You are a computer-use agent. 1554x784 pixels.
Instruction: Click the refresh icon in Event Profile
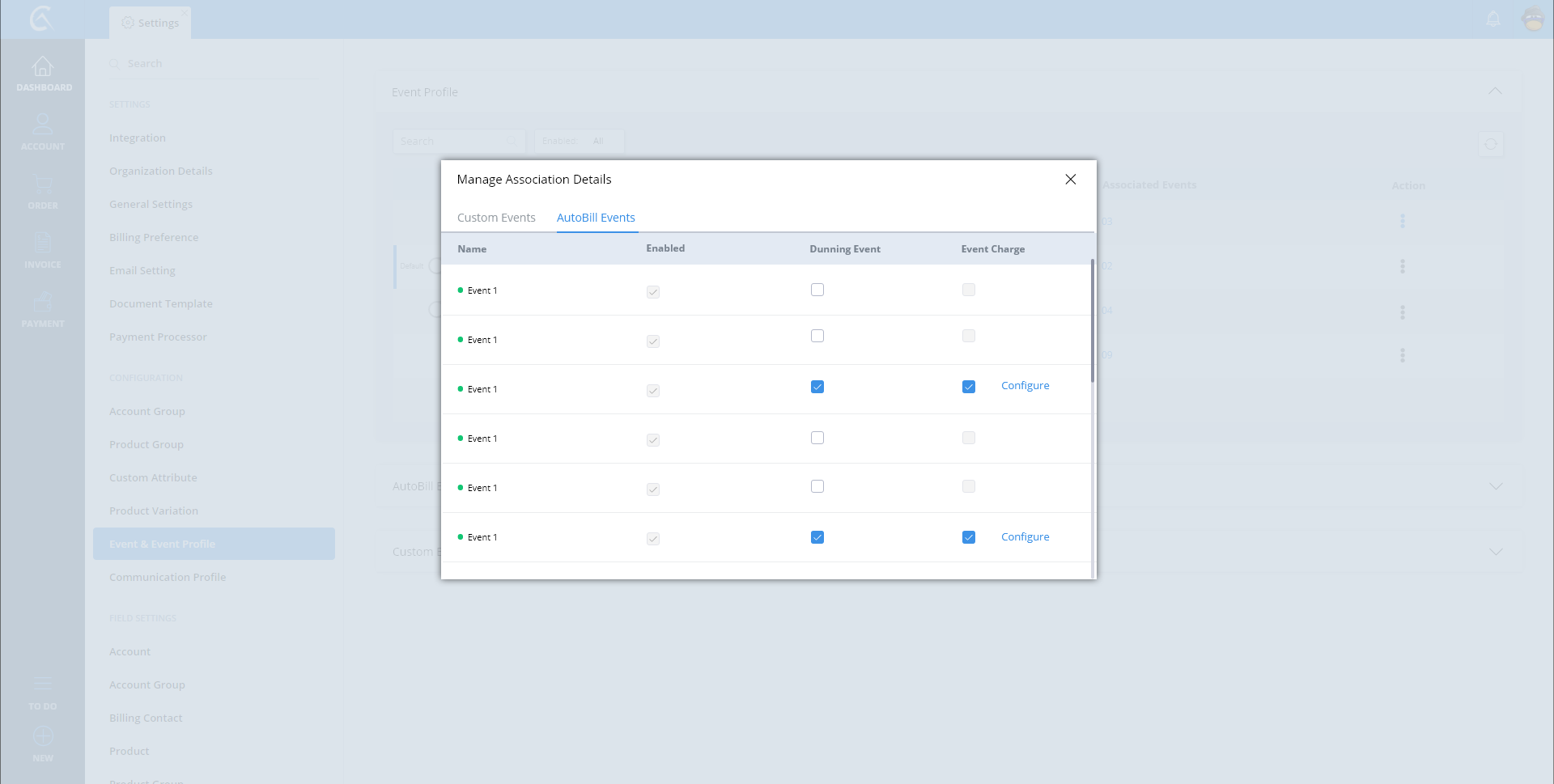click(1490, 144)
